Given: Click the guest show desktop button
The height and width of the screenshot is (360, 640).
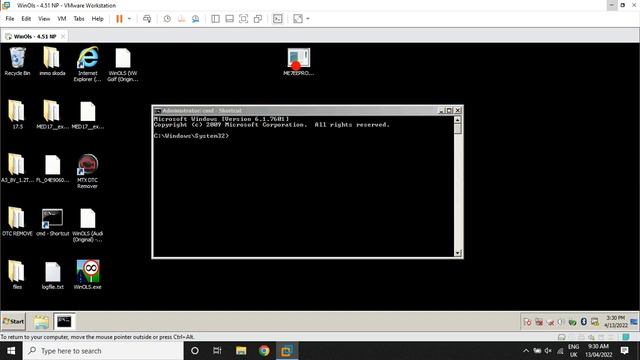Looking at the screenshot, I should pos(634,322).
